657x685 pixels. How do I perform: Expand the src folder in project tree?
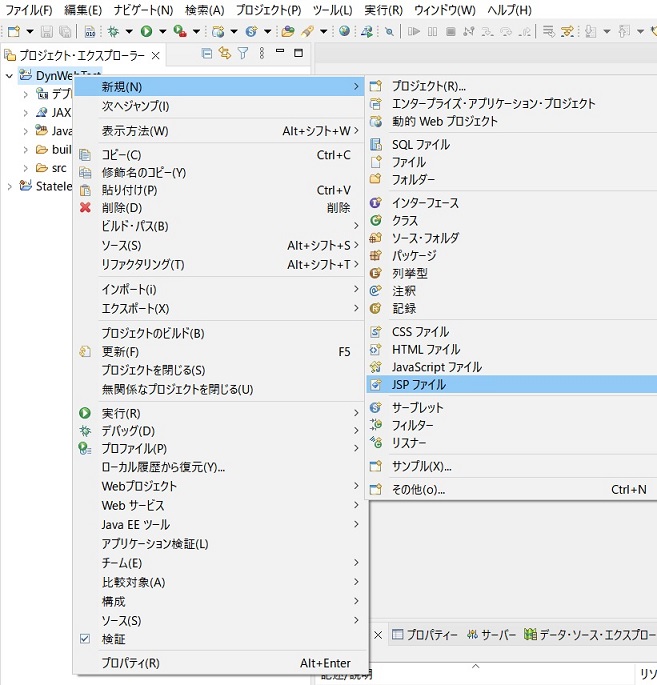(26, 168)
